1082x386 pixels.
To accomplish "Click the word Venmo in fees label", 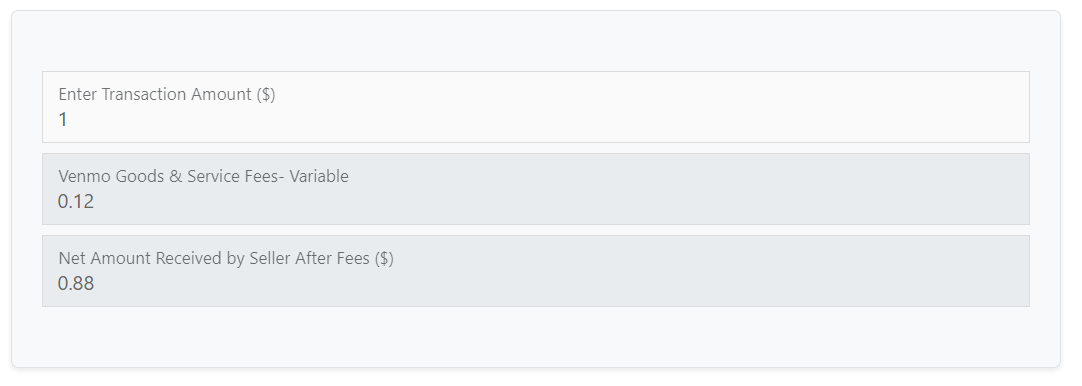I will 84,176.
